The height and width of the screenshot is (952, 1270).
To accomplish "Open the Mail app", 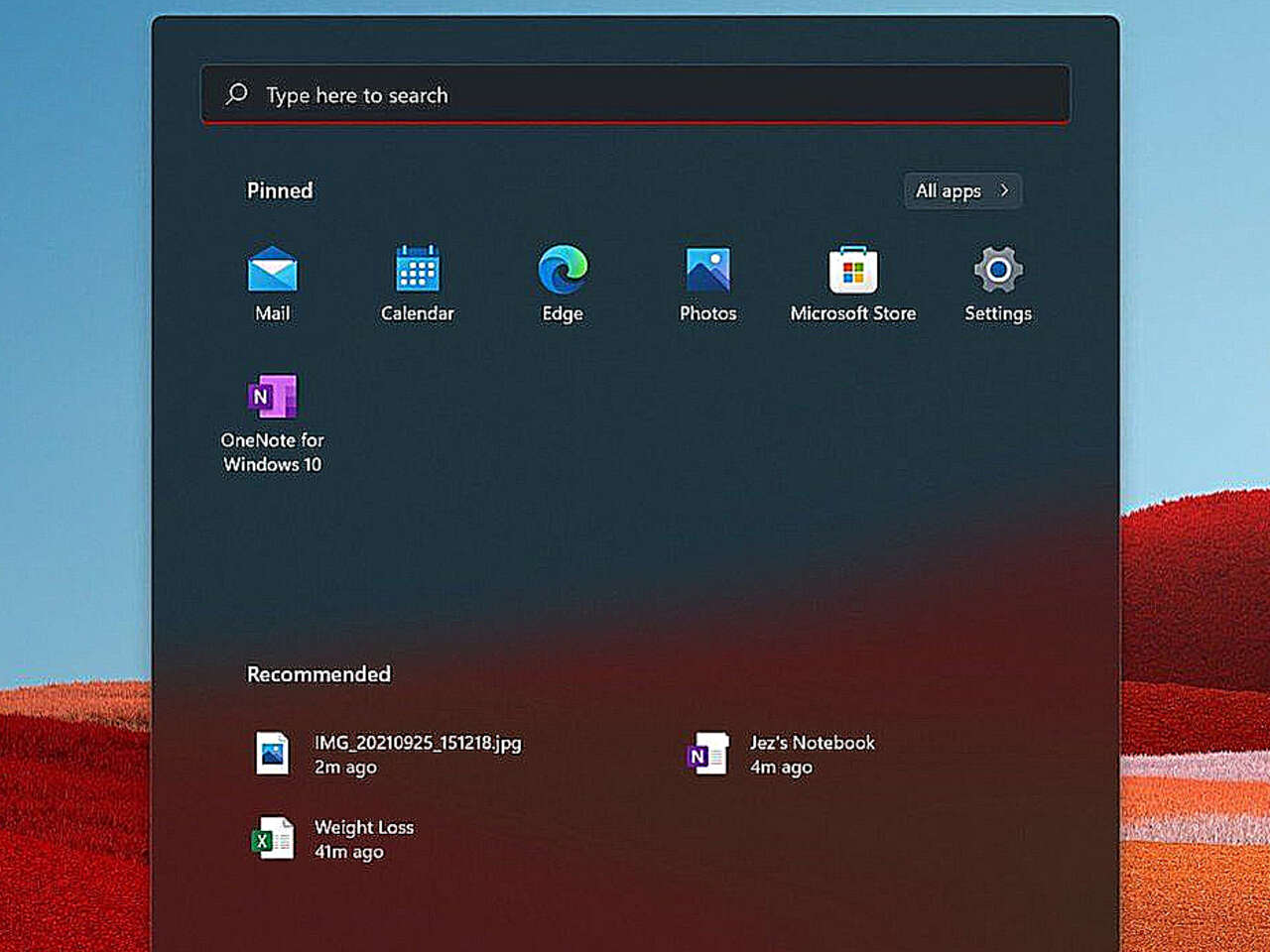I will click(272, 269).
